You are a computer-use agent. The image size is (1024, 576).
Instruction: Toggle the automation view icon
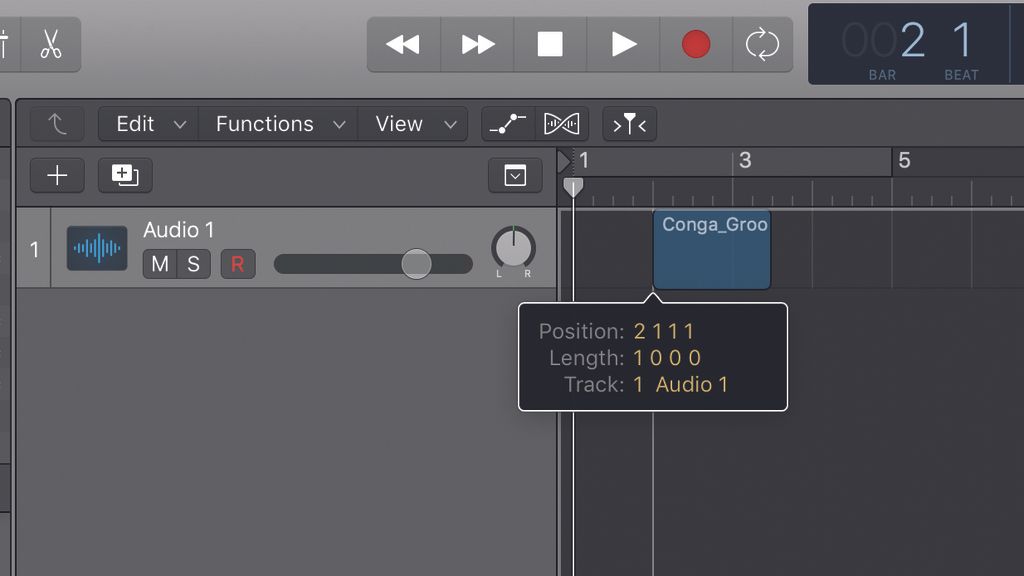pyautogui.click(x=510, y=123)
